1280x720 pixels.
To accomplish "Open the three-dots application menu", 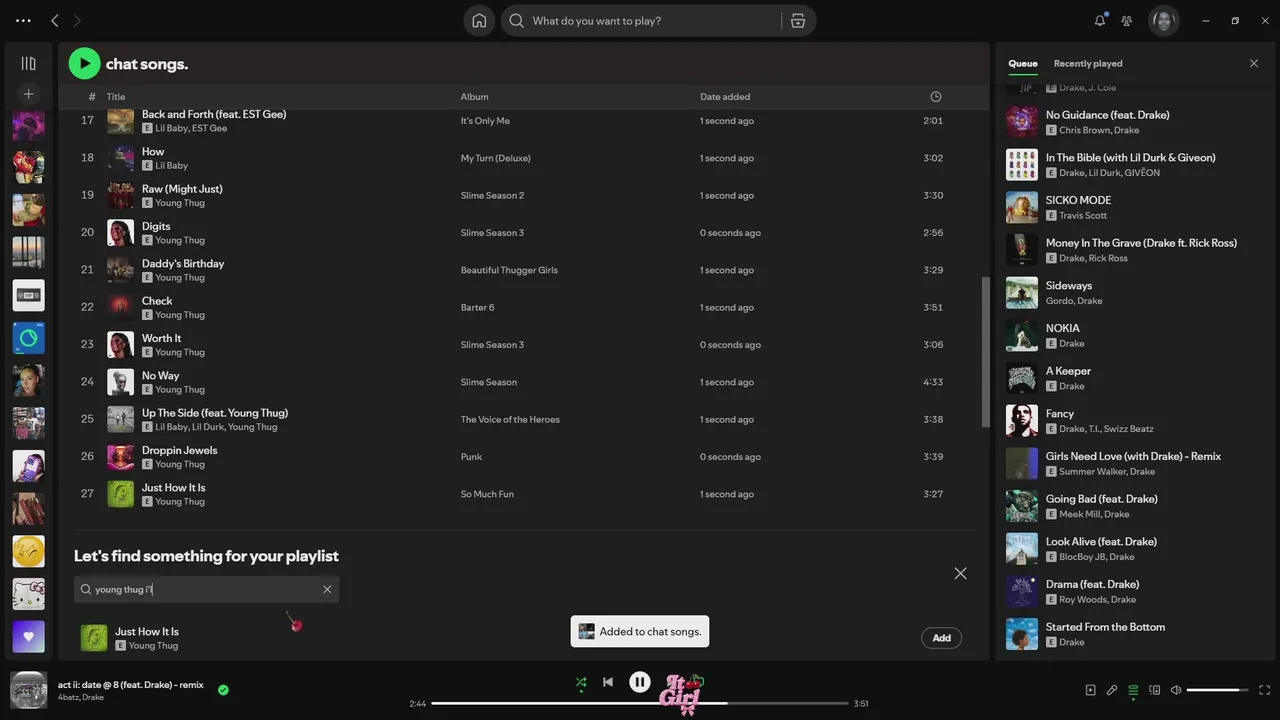I will [23, 20].
